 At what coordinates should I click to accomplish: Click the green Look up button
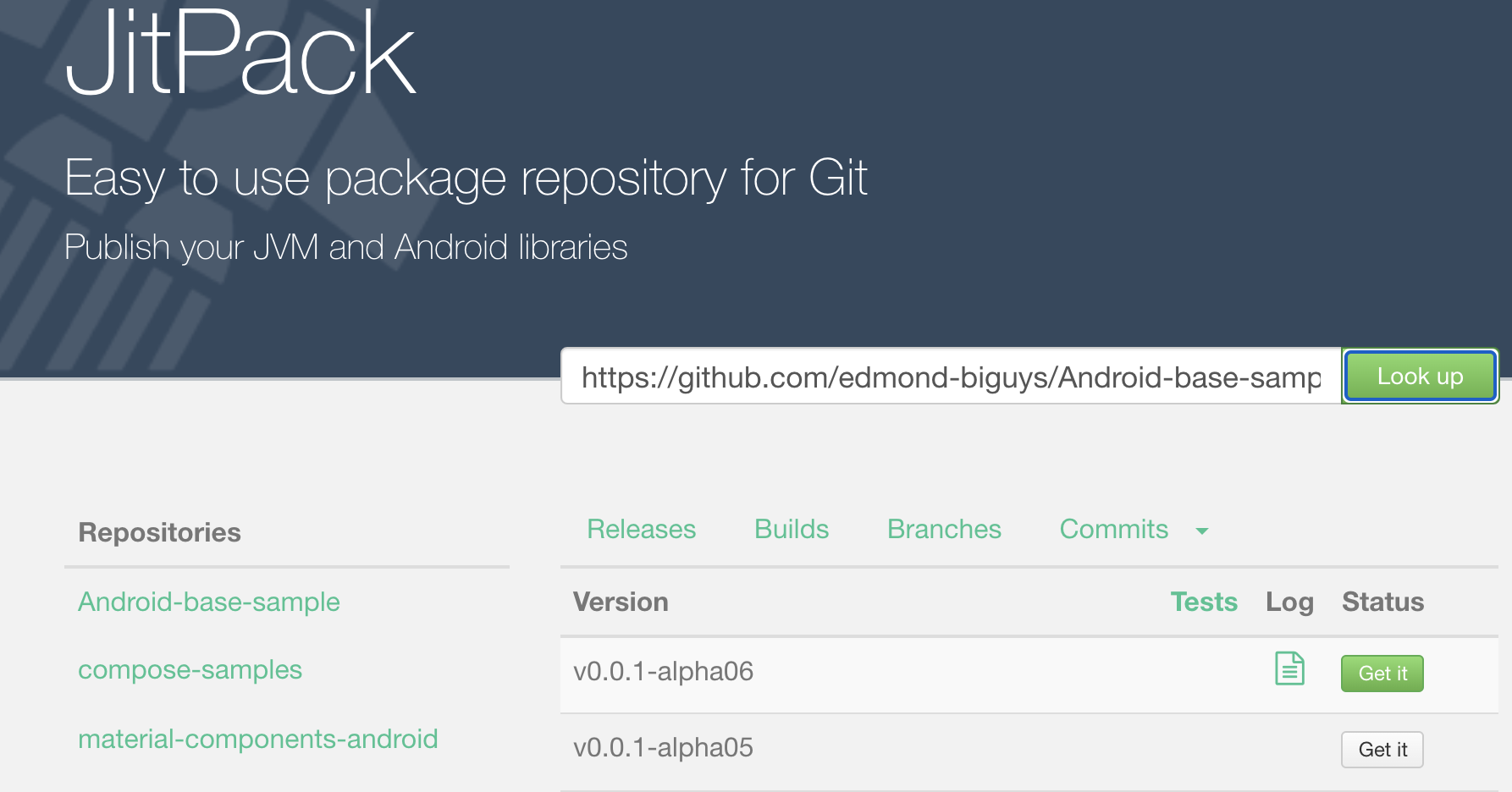[1420, 376]
